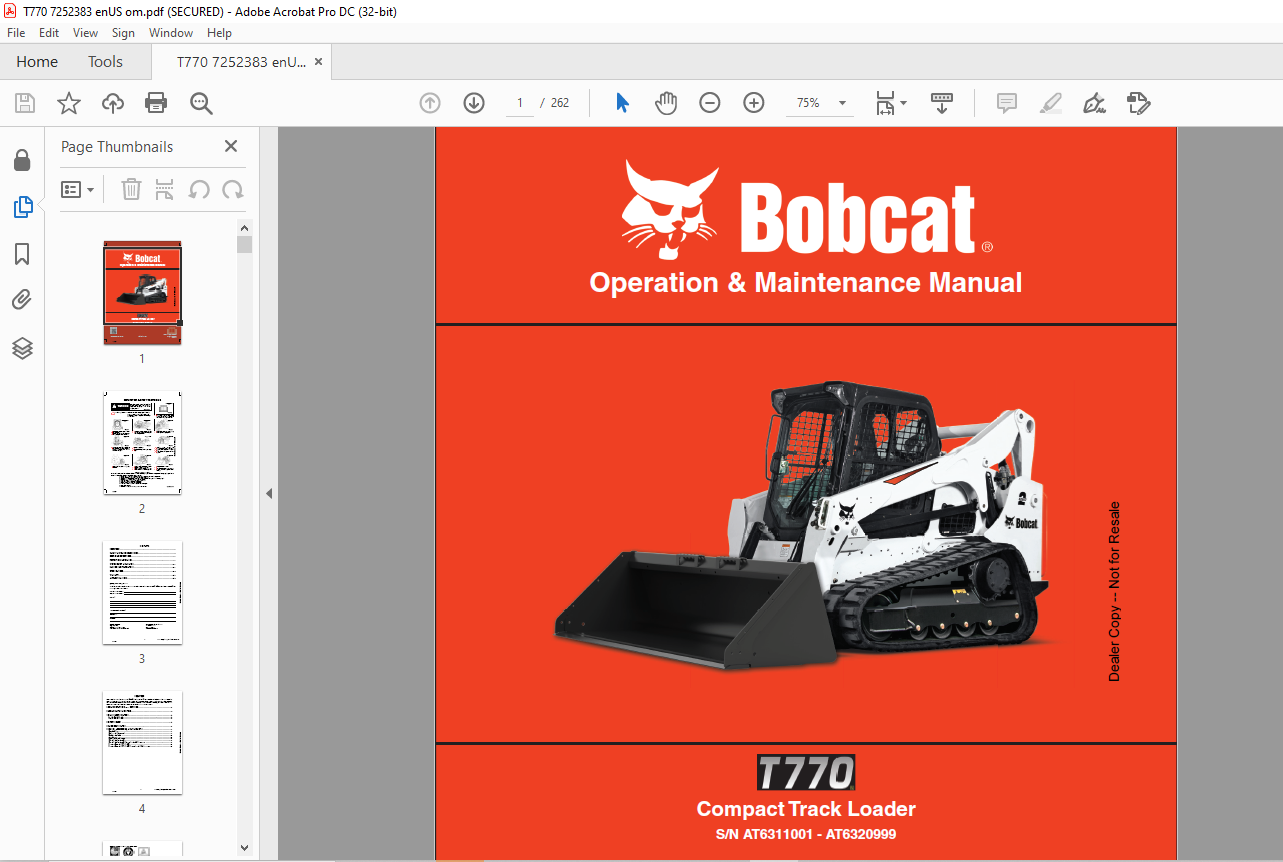Open the Layers panel icon
The image size is (1283, 862).
[x=22, y=348]
